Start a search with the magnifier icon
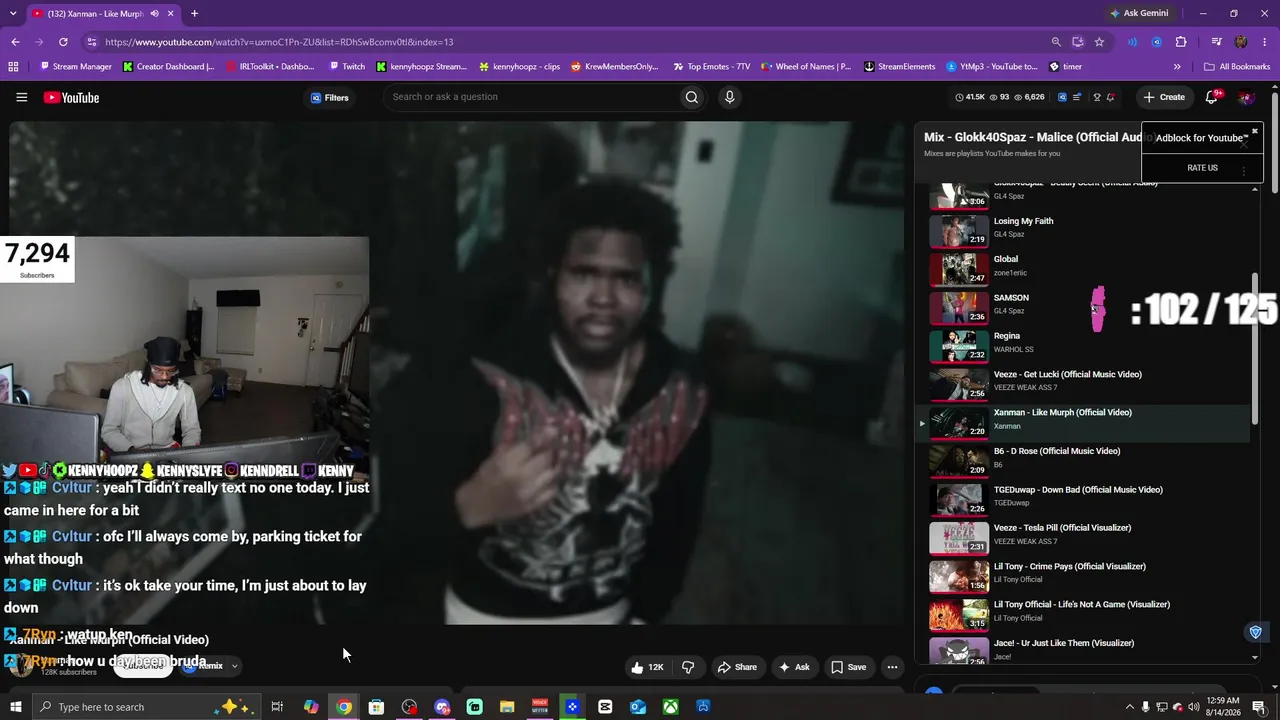Image resolution: width=1280 pixels, height=720 pixels. click(691, 97)
